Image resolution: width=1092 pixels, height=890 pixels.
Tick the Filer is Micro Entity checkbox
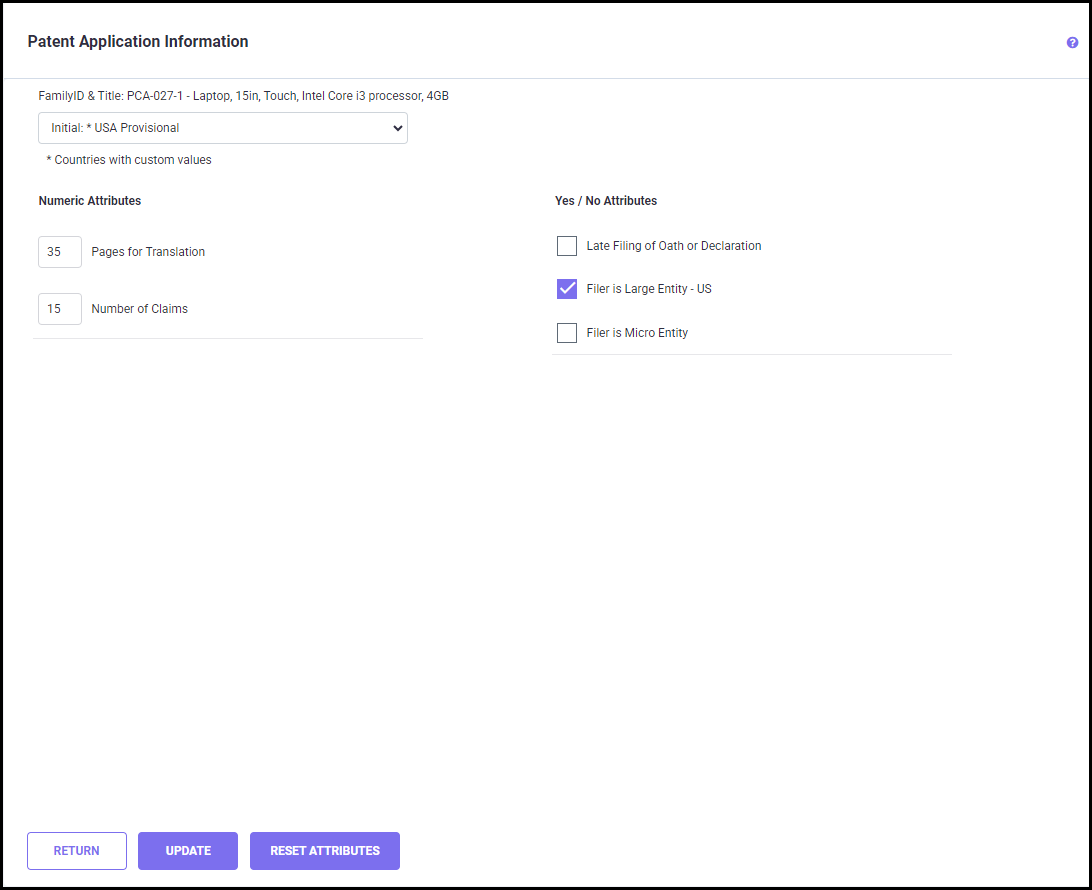pos(567,333)
